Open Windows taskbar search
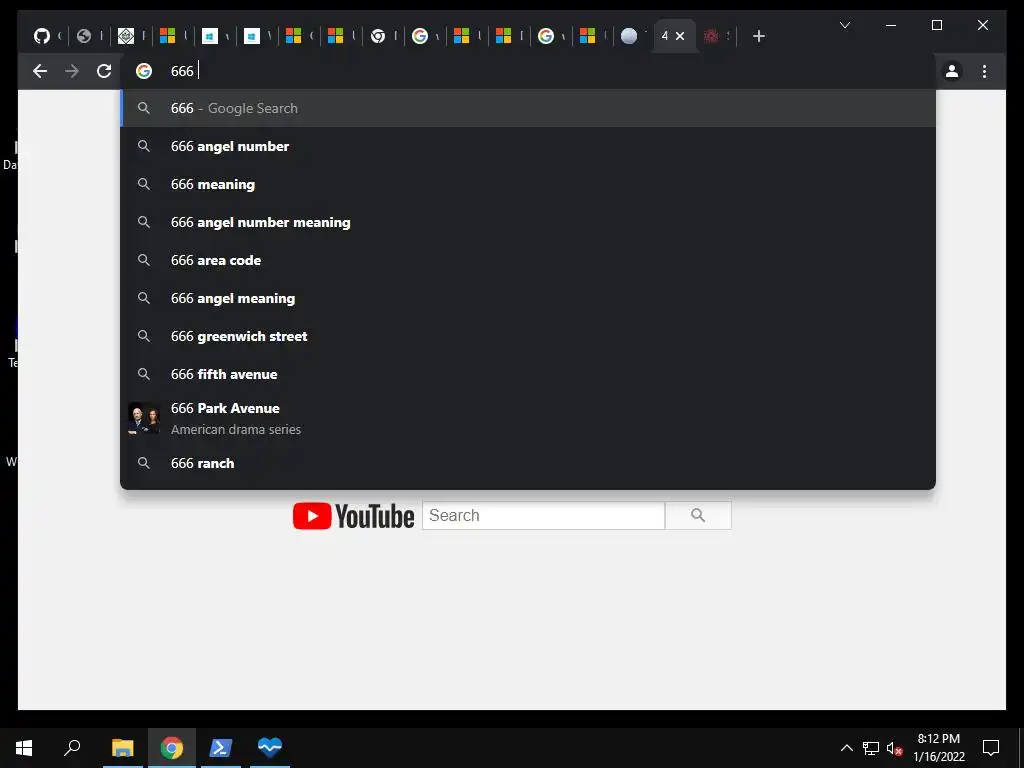This screenshot has height=768, width=1024. [72, 747]
